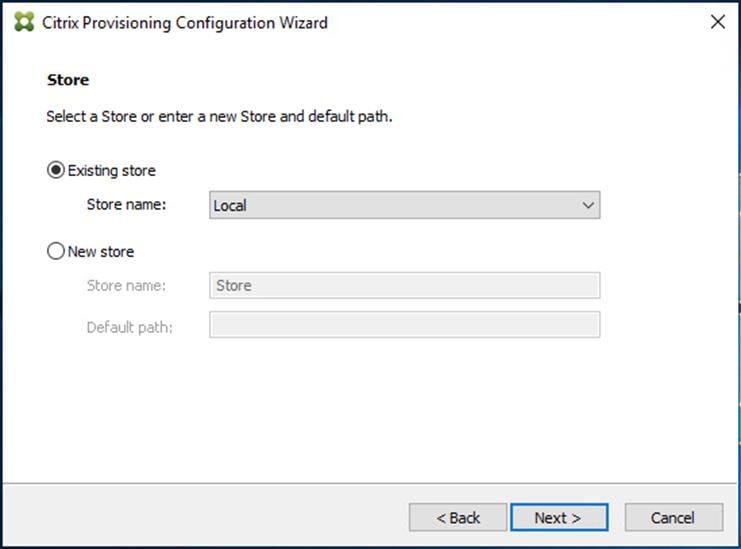Open the Store name dropdown showing Local
Screen dimensions: 741x549
pyautogui.click(x=405, y=205)
